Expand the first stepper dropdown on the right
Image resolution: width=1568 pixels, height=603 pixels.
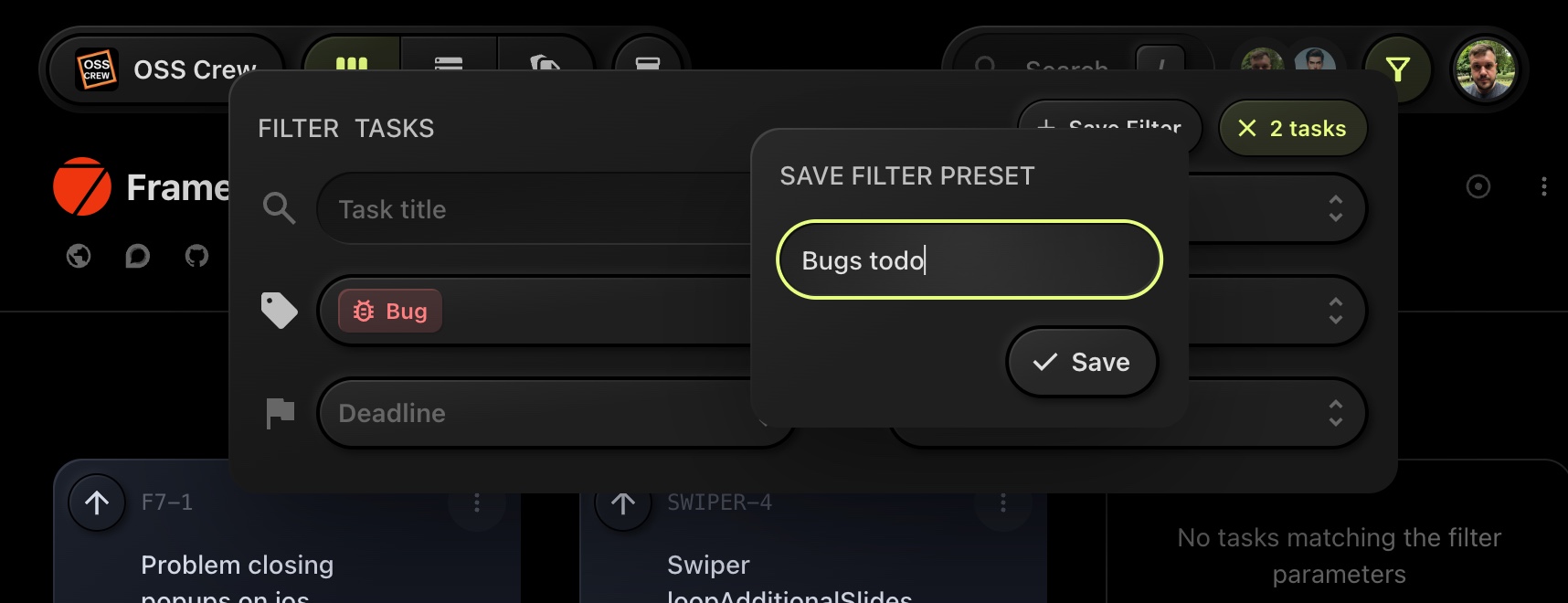click(x=1334, y=208)
